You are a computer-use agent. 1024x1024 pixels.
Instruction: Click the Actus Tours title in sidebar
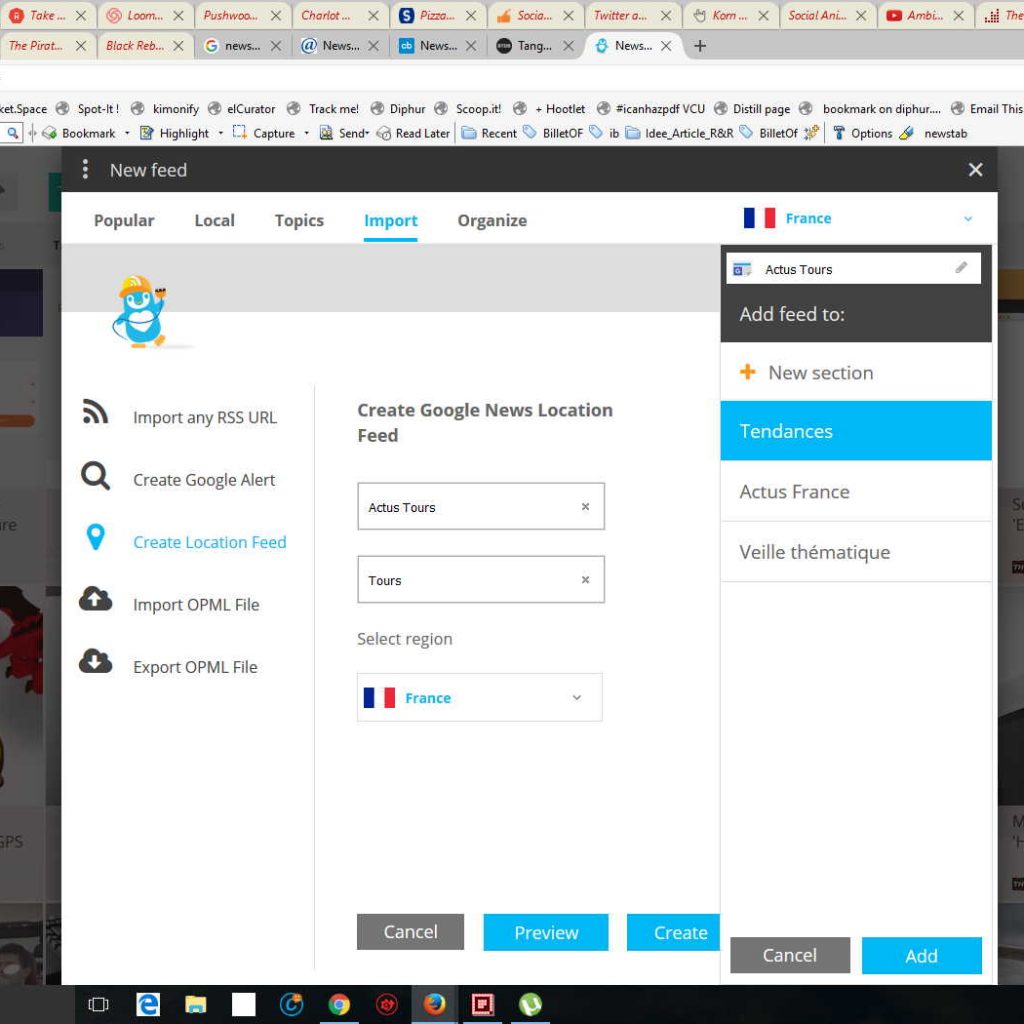799,270
